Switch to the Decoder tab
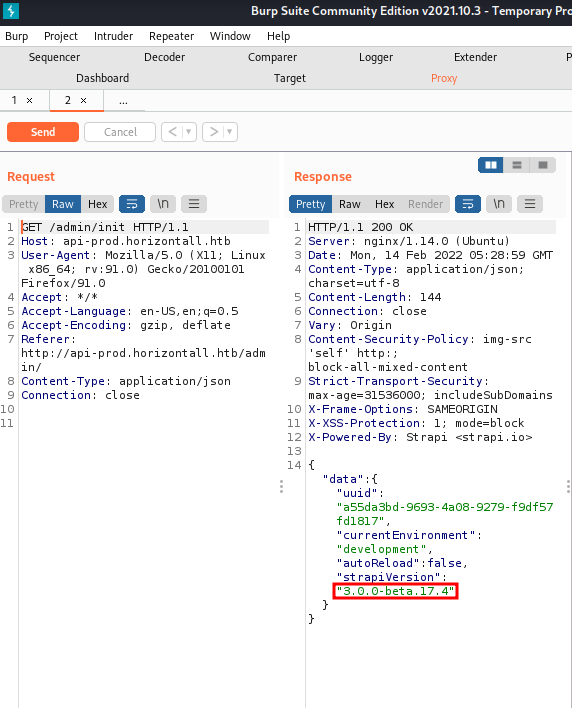This screenshot has height=708, width=572. (164, 57)
